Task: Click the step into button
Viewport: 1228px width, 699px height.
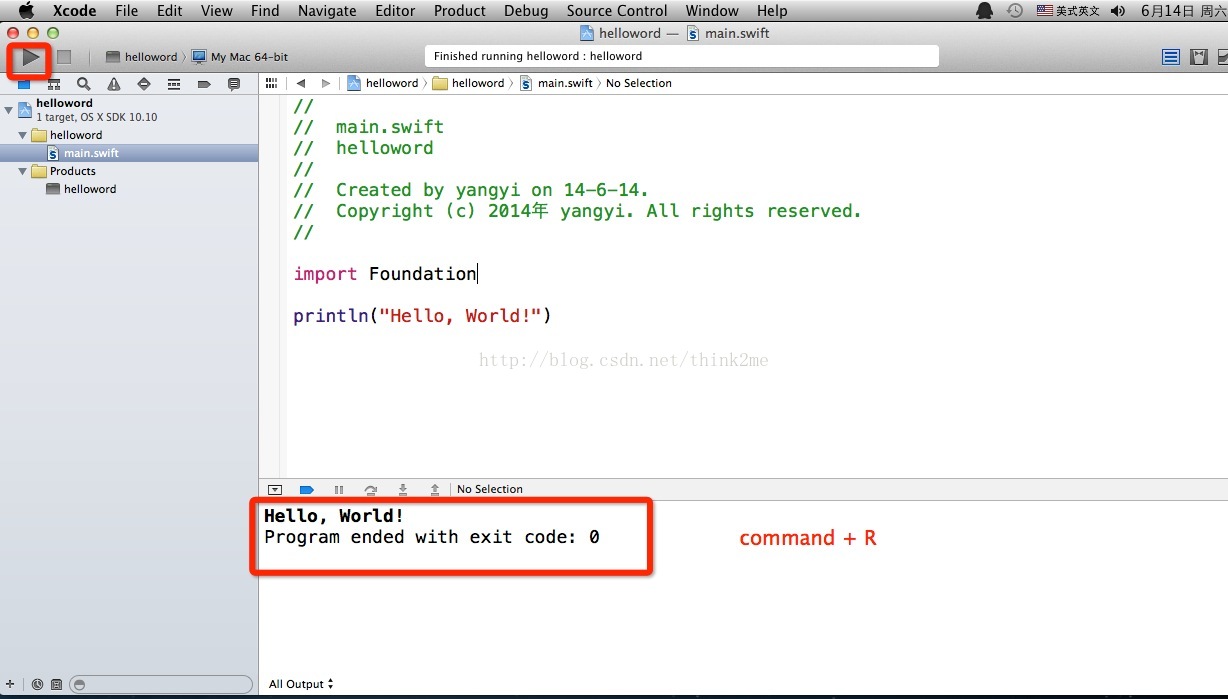Action: (403, 489)
